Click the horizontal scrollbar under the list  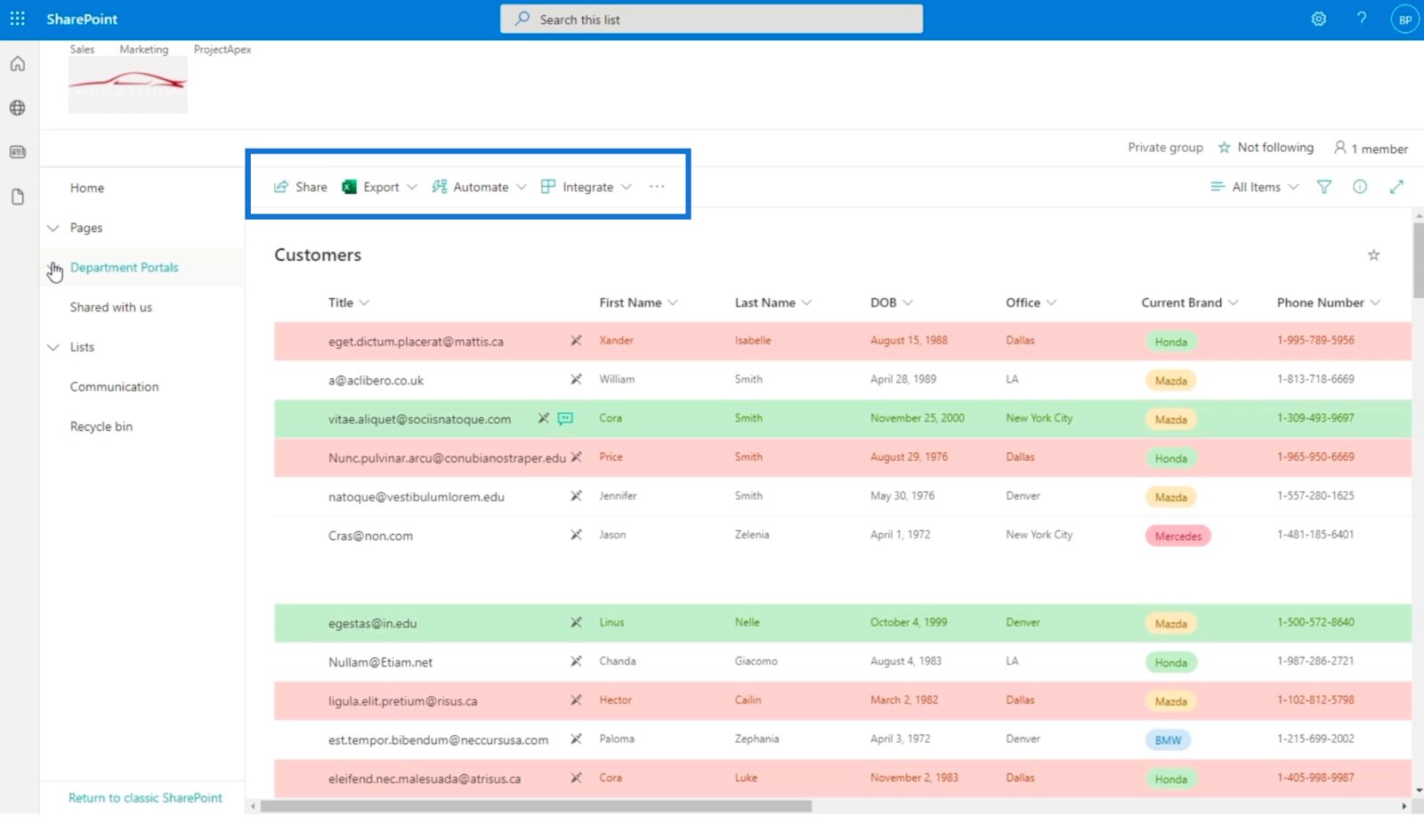[536, 806]
